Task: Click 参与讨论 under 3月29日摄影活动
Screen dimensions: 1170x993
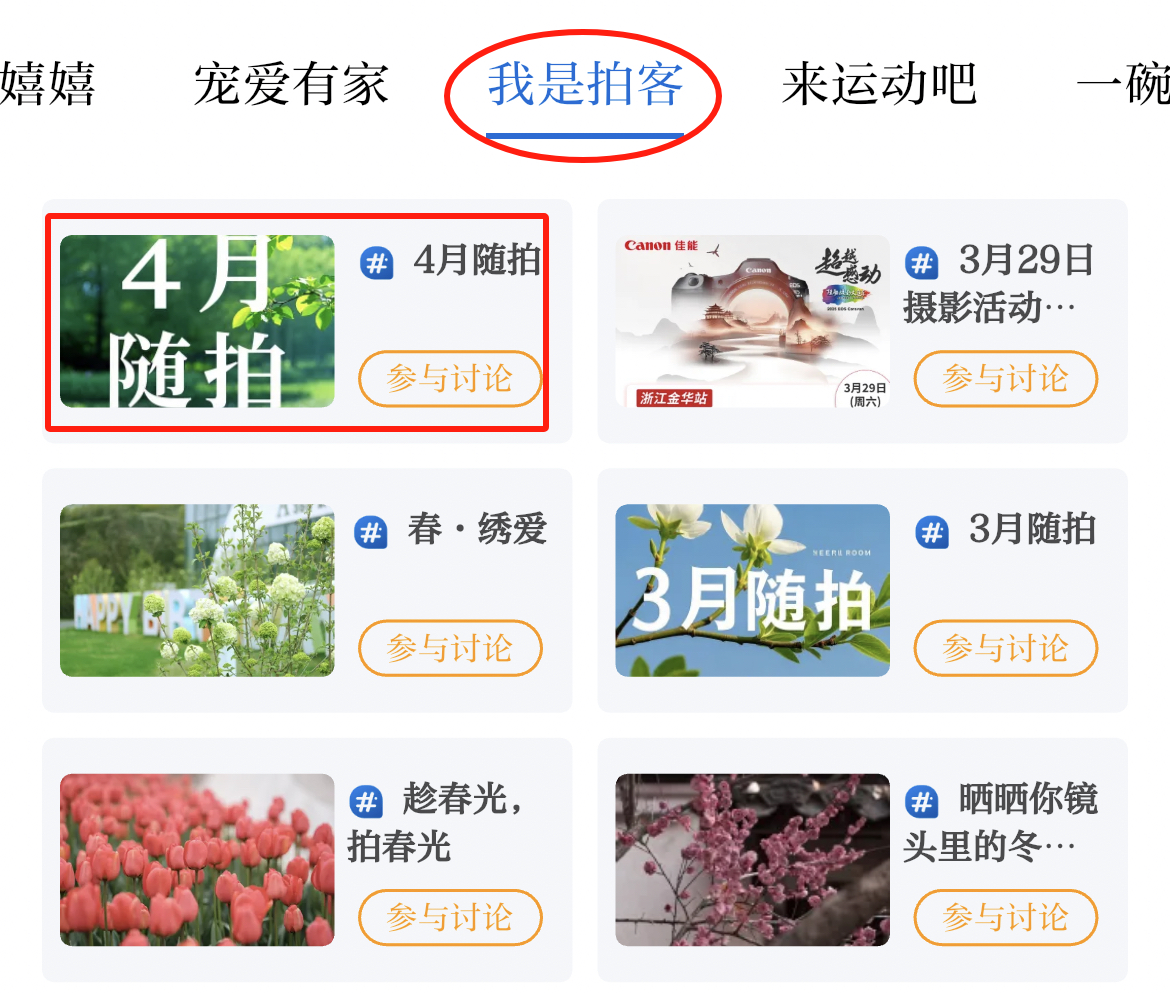Action: 1005,379
